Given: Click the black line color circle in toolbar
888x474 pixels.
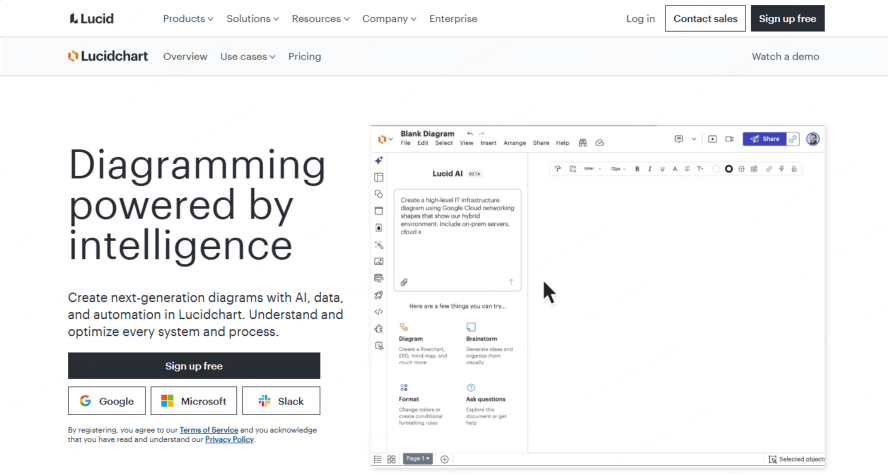Looking at the screenshot, I should [x=729, y=169].
